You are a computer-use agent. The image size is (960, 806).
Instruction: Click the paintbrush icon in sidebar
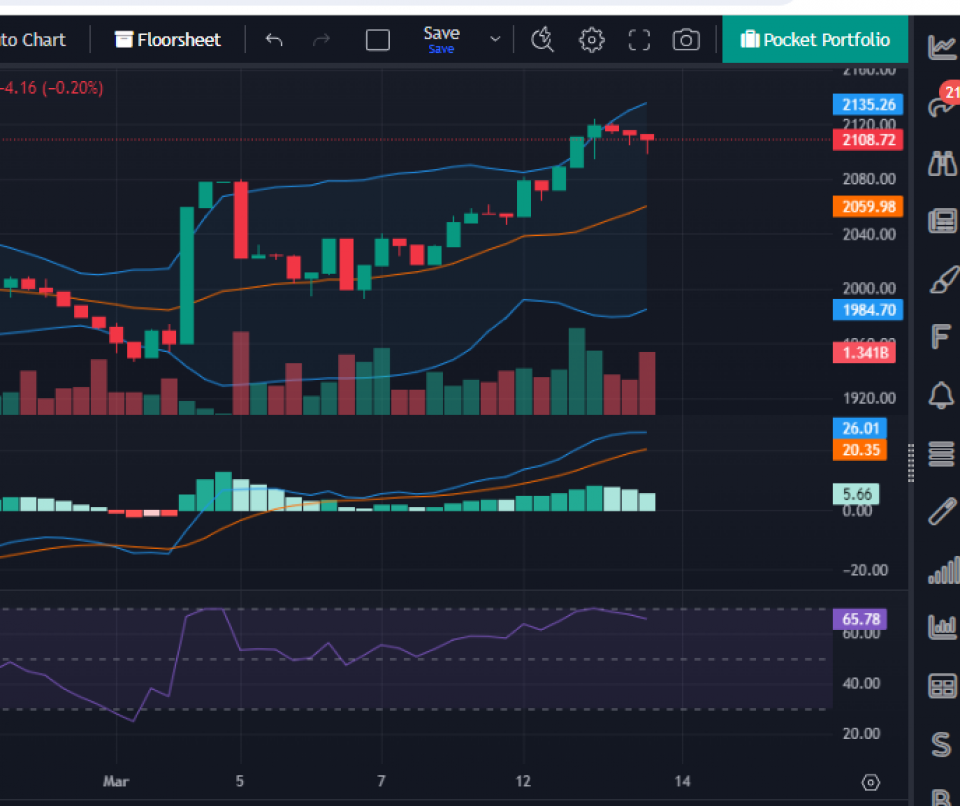(941, 280)
